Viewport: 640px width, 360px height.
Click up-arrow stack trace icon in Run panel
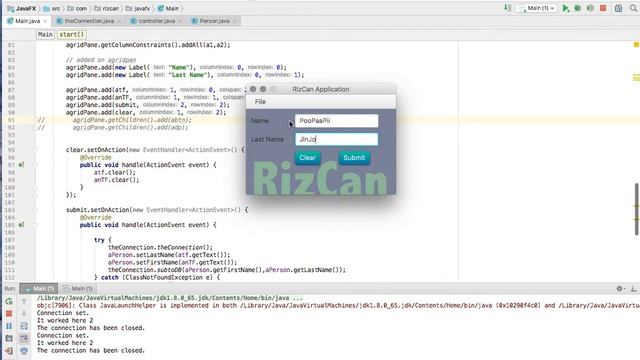click(24, 301)
